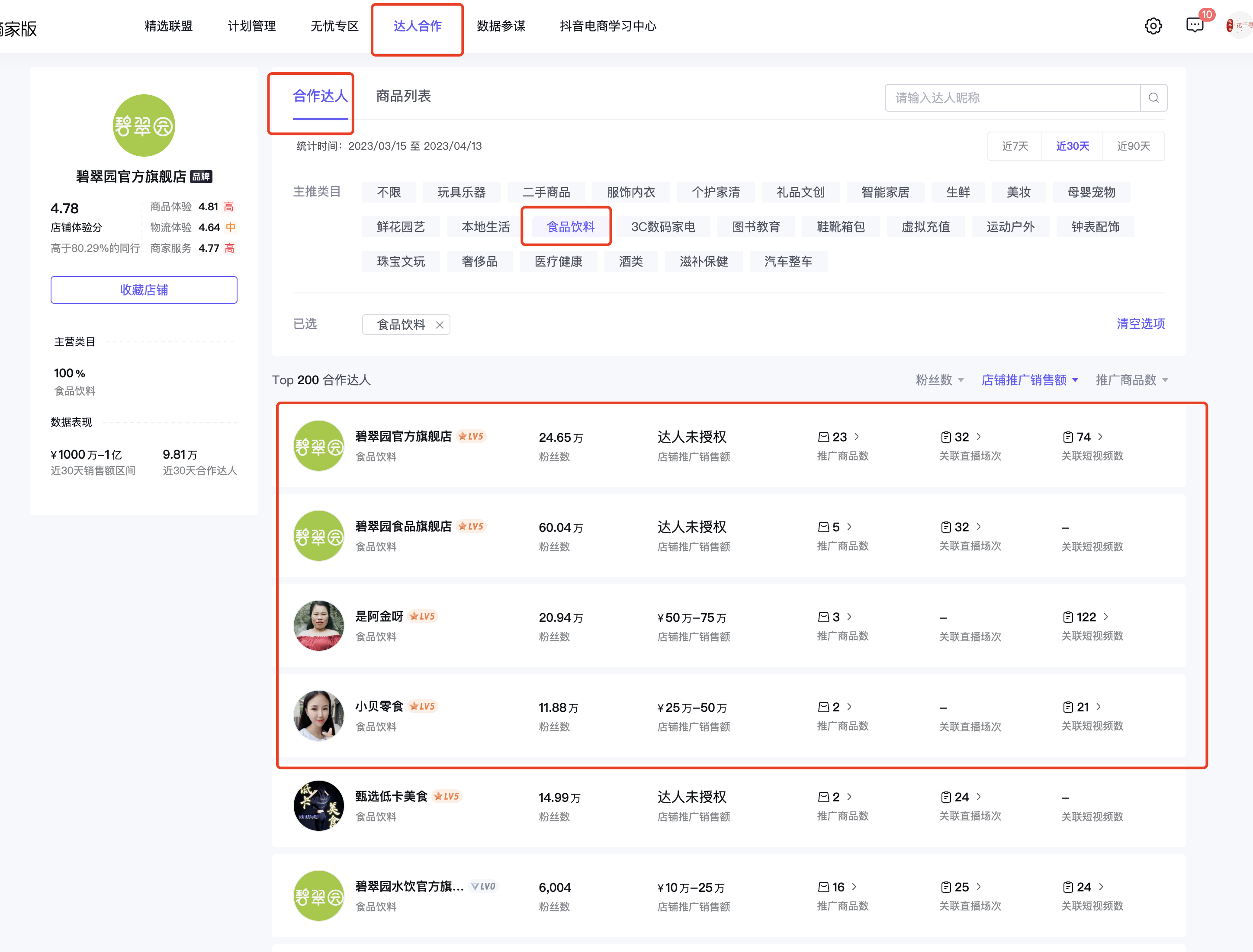Open 数据参谋 top menu
1253x952 pixels.
(501, 26)
